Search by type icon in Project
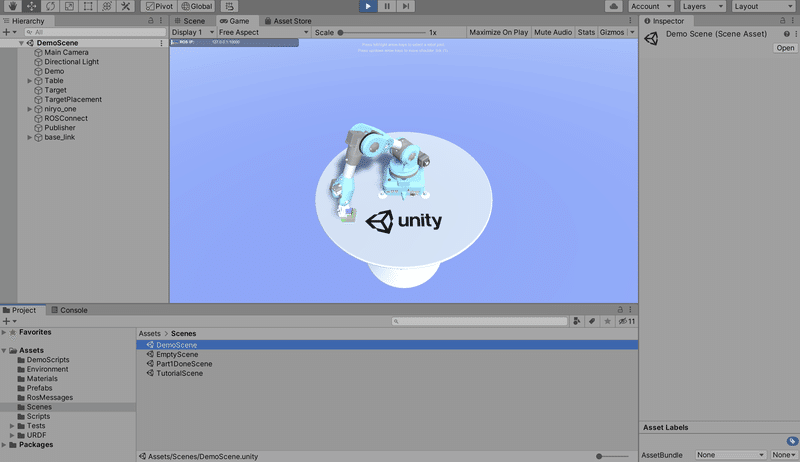 coord(577,321)
